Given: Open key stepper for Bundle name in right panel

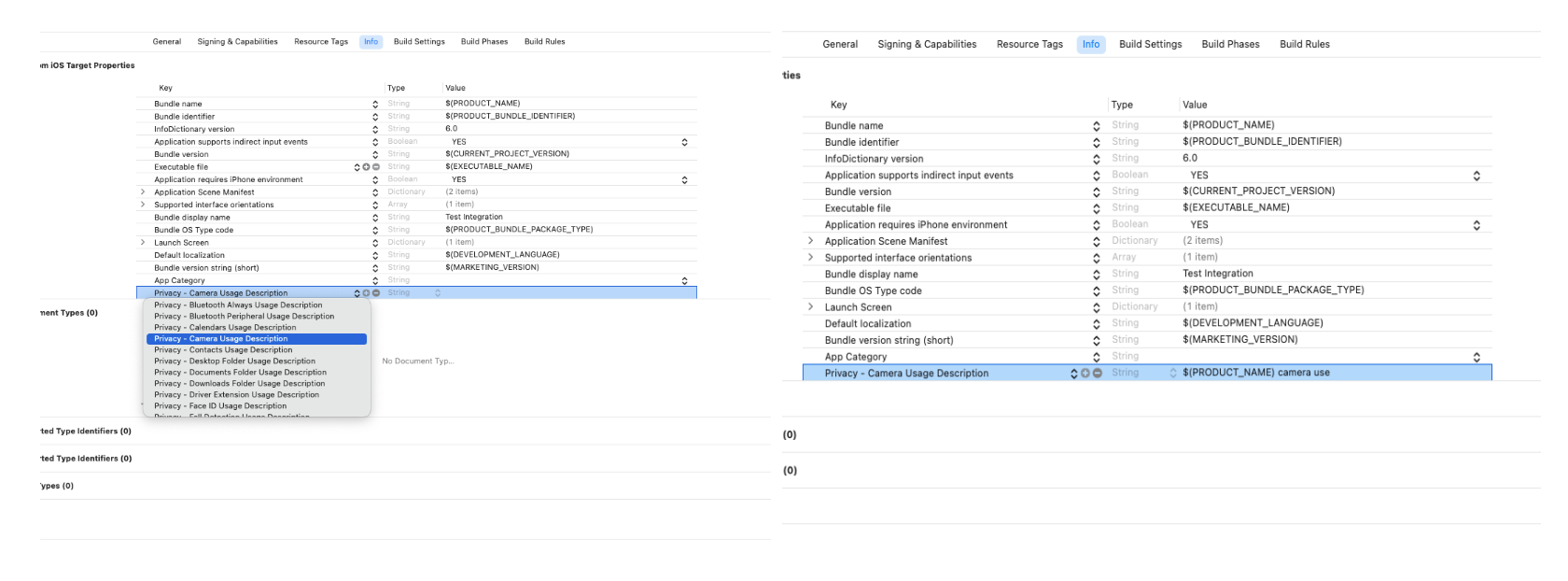Looking at the screenshot, I should point(1097,126).
